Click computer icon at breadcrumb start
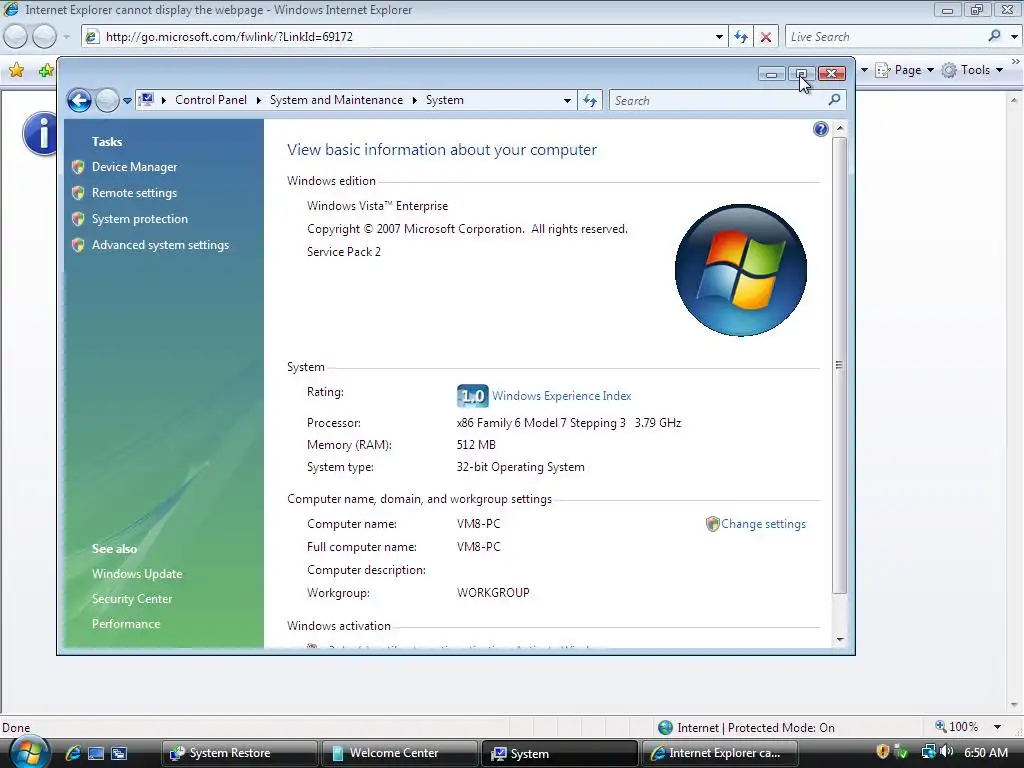 (x=146, y=100)
